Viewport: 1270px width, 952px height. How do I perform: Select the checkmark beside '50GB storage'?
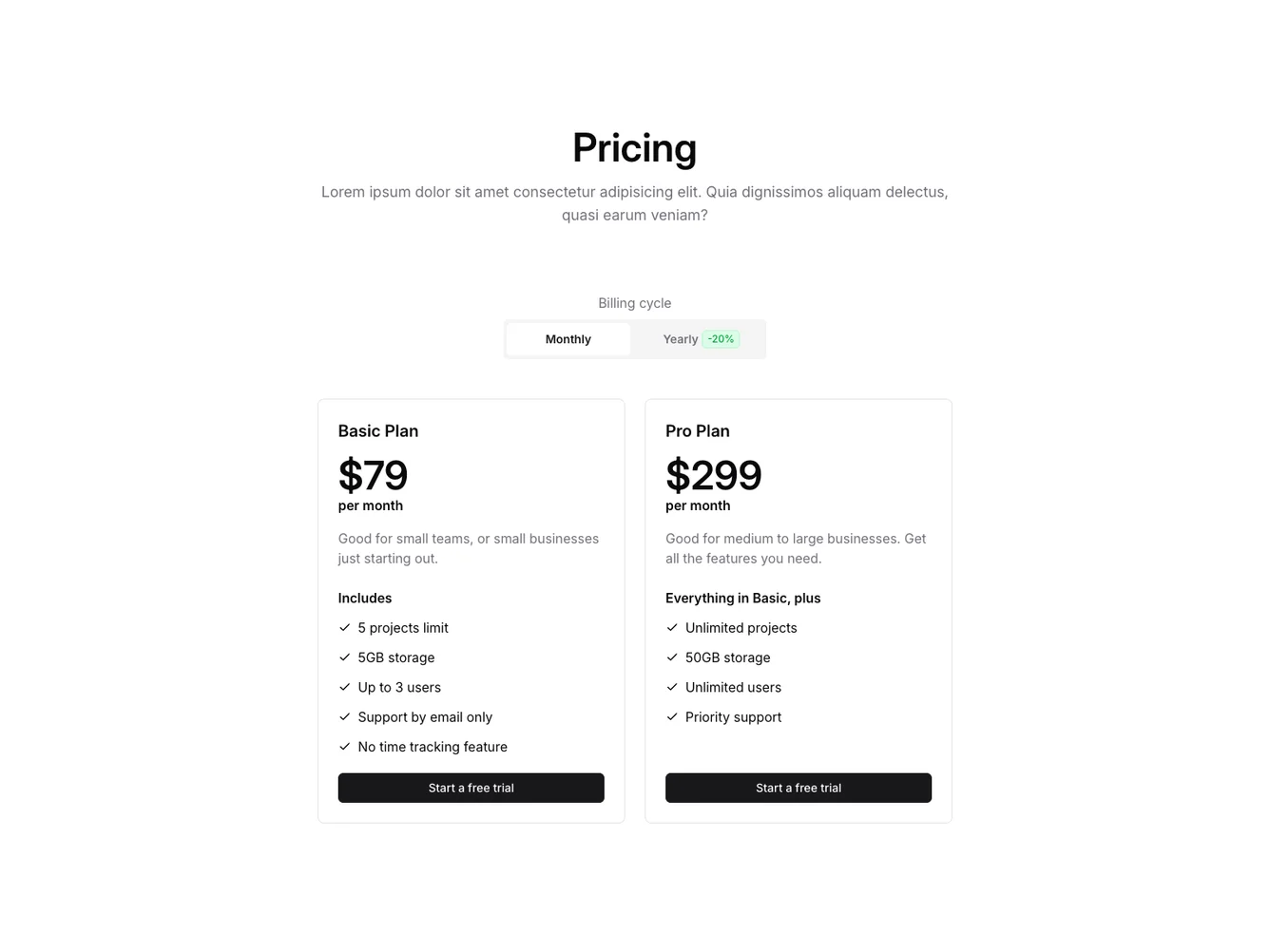pyautogui.click(x=672, y=657)
